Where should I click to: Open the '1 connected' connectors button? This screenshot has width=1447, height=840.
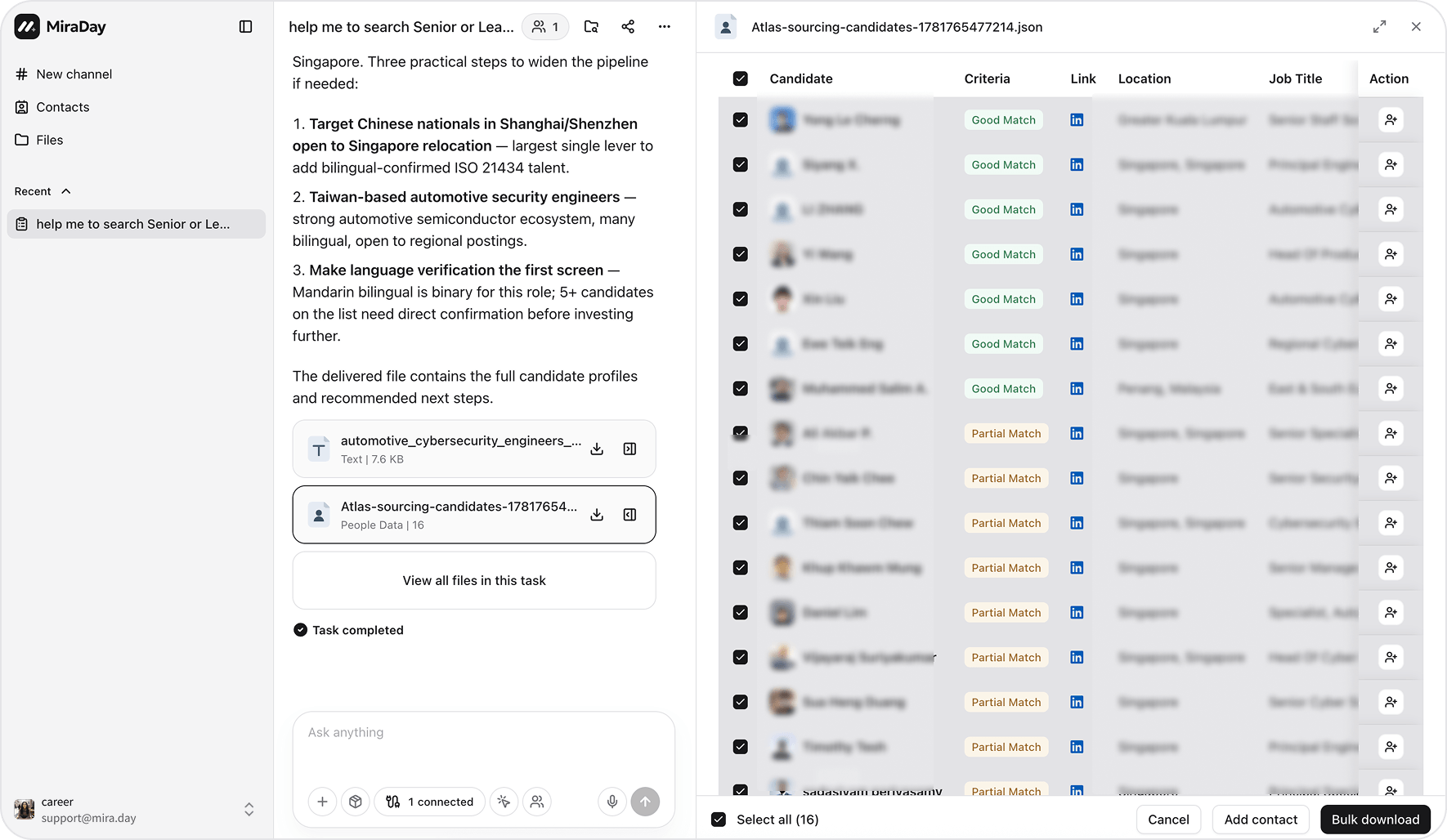point(430,802)
